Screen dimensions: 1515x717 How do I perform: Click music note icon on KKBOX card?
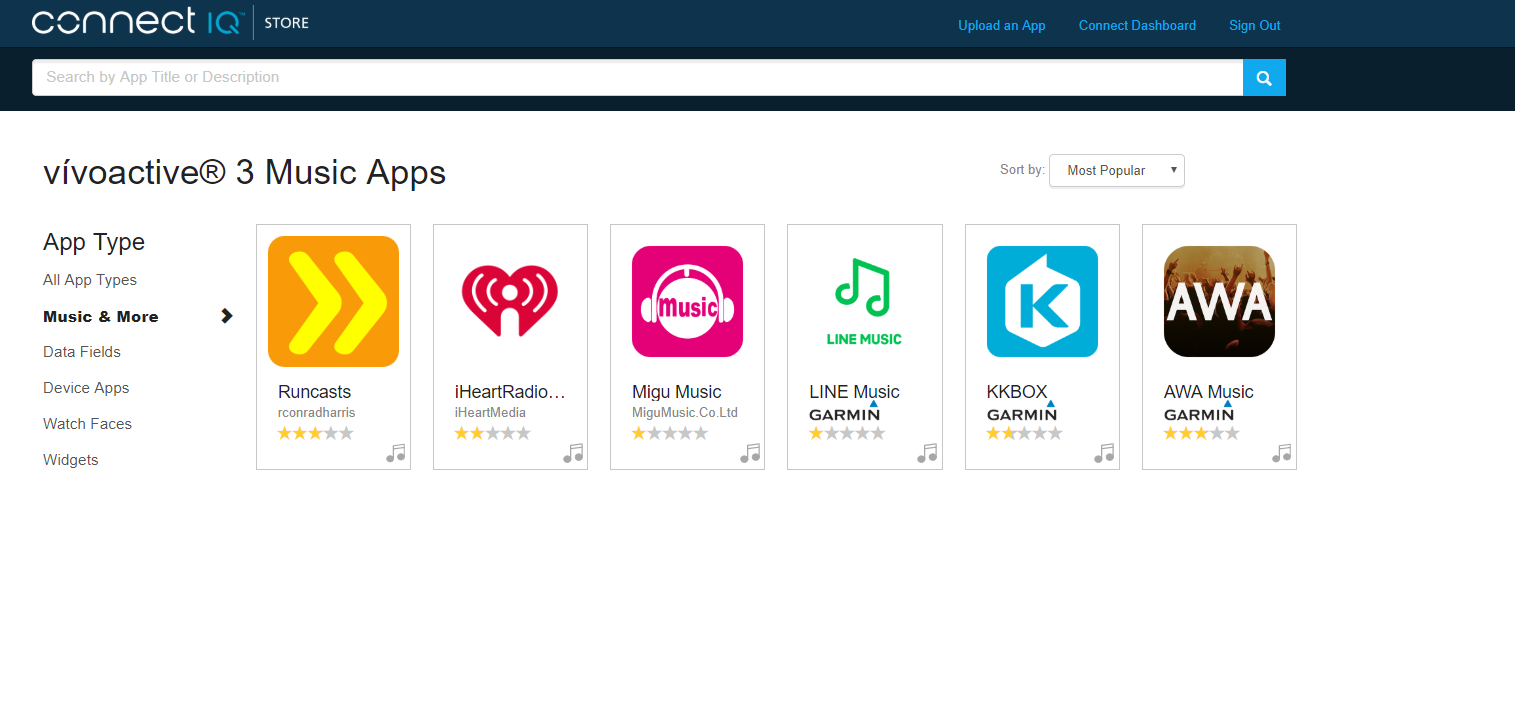tap(1104, 453)
